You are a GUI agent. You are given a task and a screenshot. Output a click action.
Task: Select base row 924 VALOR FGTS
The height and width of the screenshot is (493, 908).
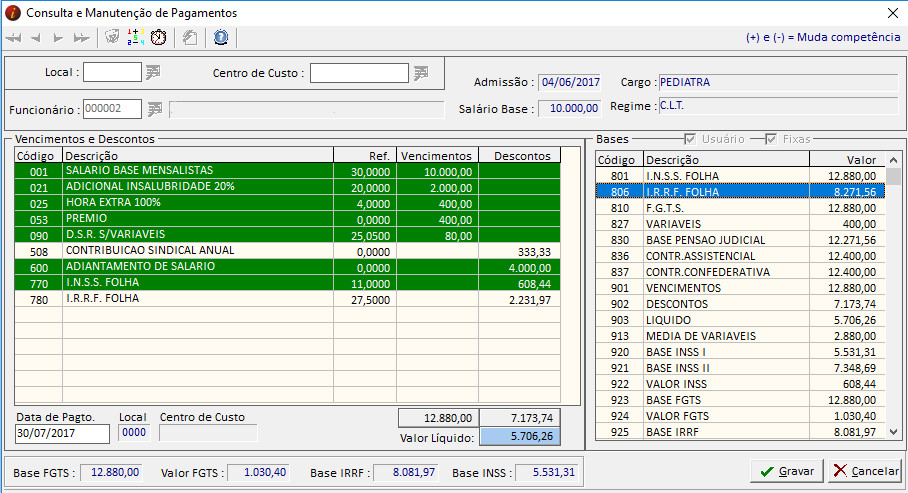pyautogui.click(x=740, y=416)
